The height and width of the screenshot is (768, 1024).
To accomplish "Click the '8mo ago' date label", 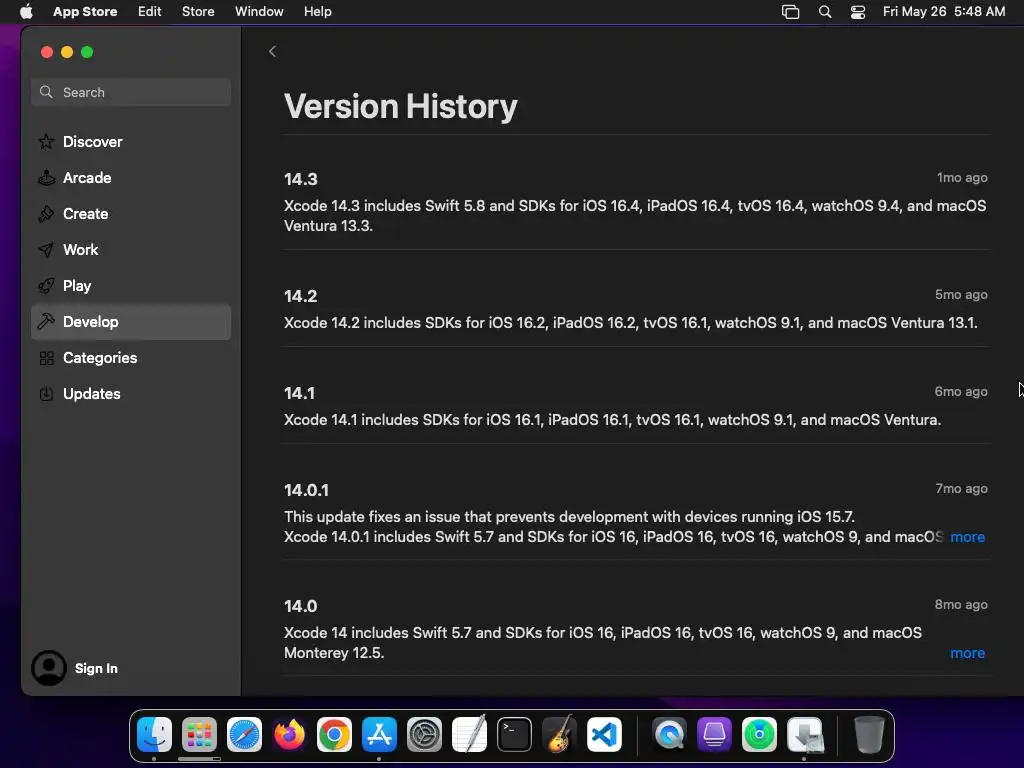I will [961, 605].
